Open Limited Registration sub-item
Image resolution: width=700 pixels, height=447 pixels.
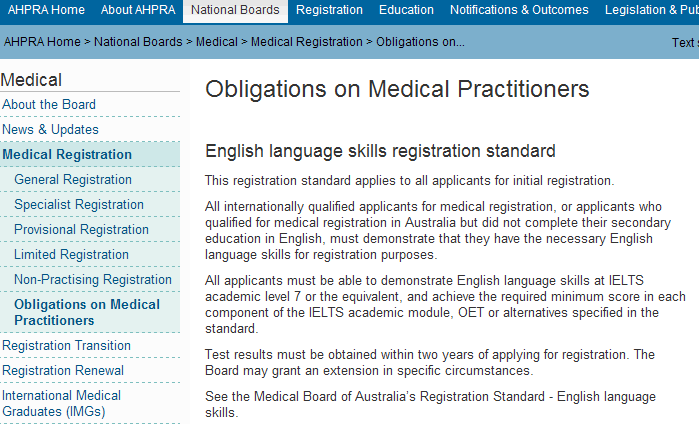[71, 255]
